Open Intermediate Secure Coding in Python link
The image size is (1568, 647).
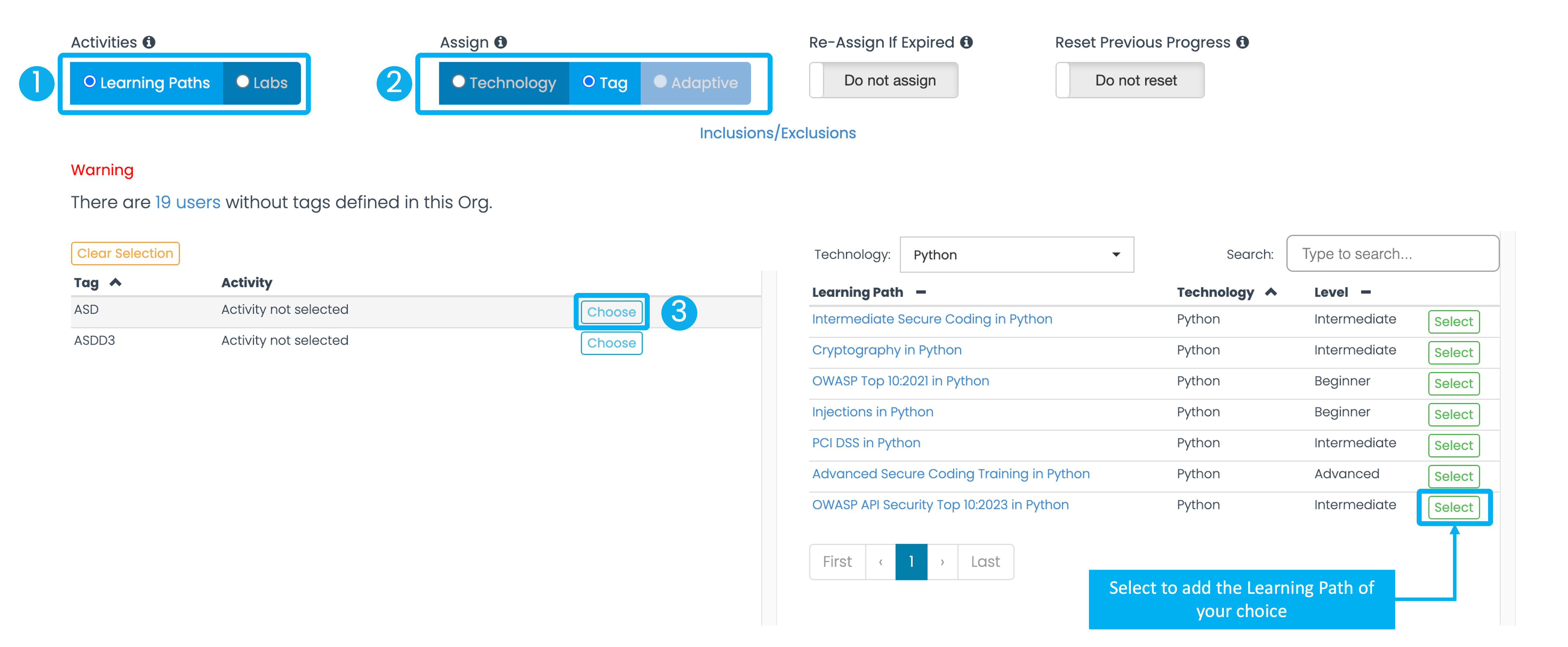point(932,319)
